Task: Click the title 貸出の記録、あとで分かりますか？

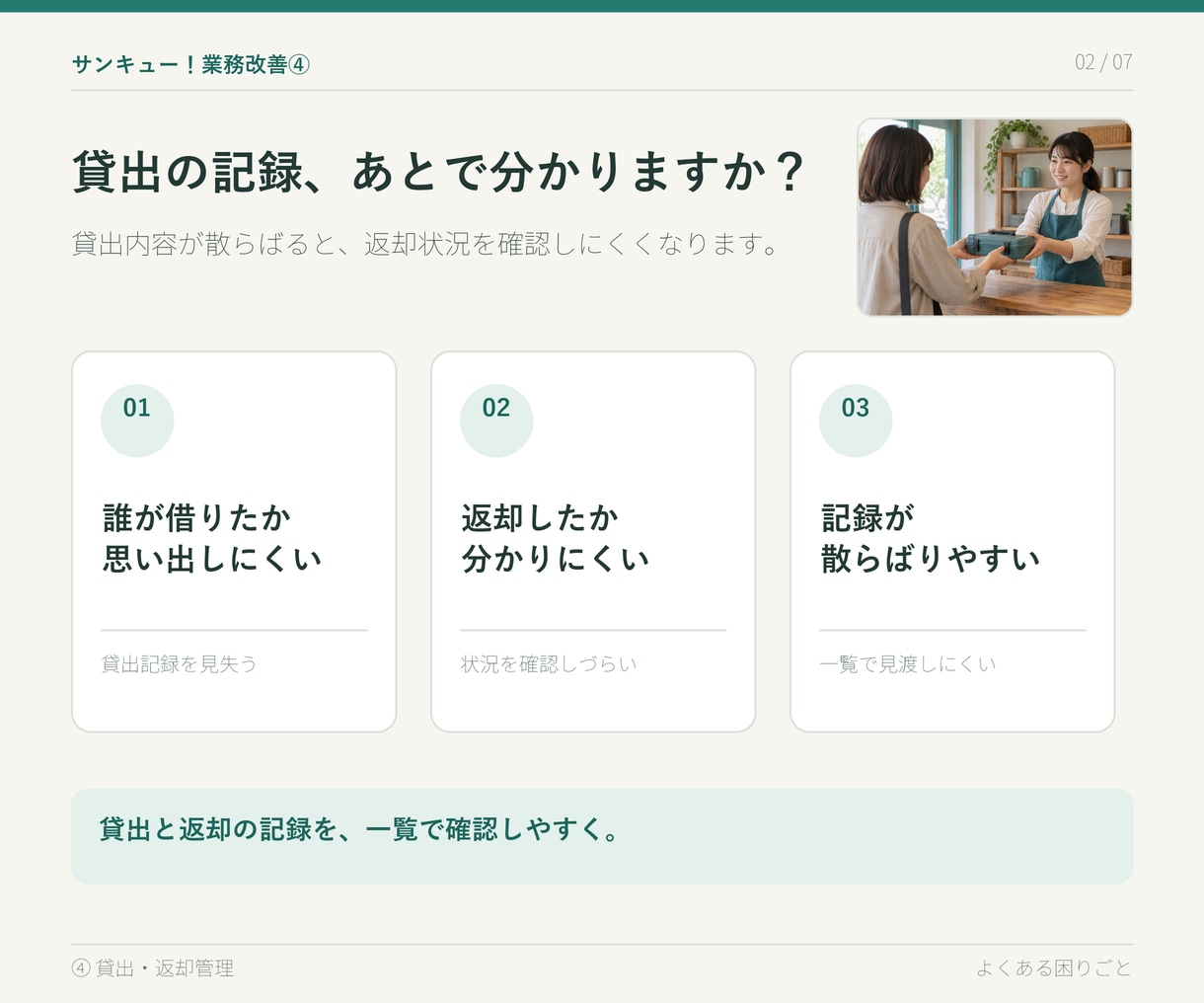Action: 440,172
